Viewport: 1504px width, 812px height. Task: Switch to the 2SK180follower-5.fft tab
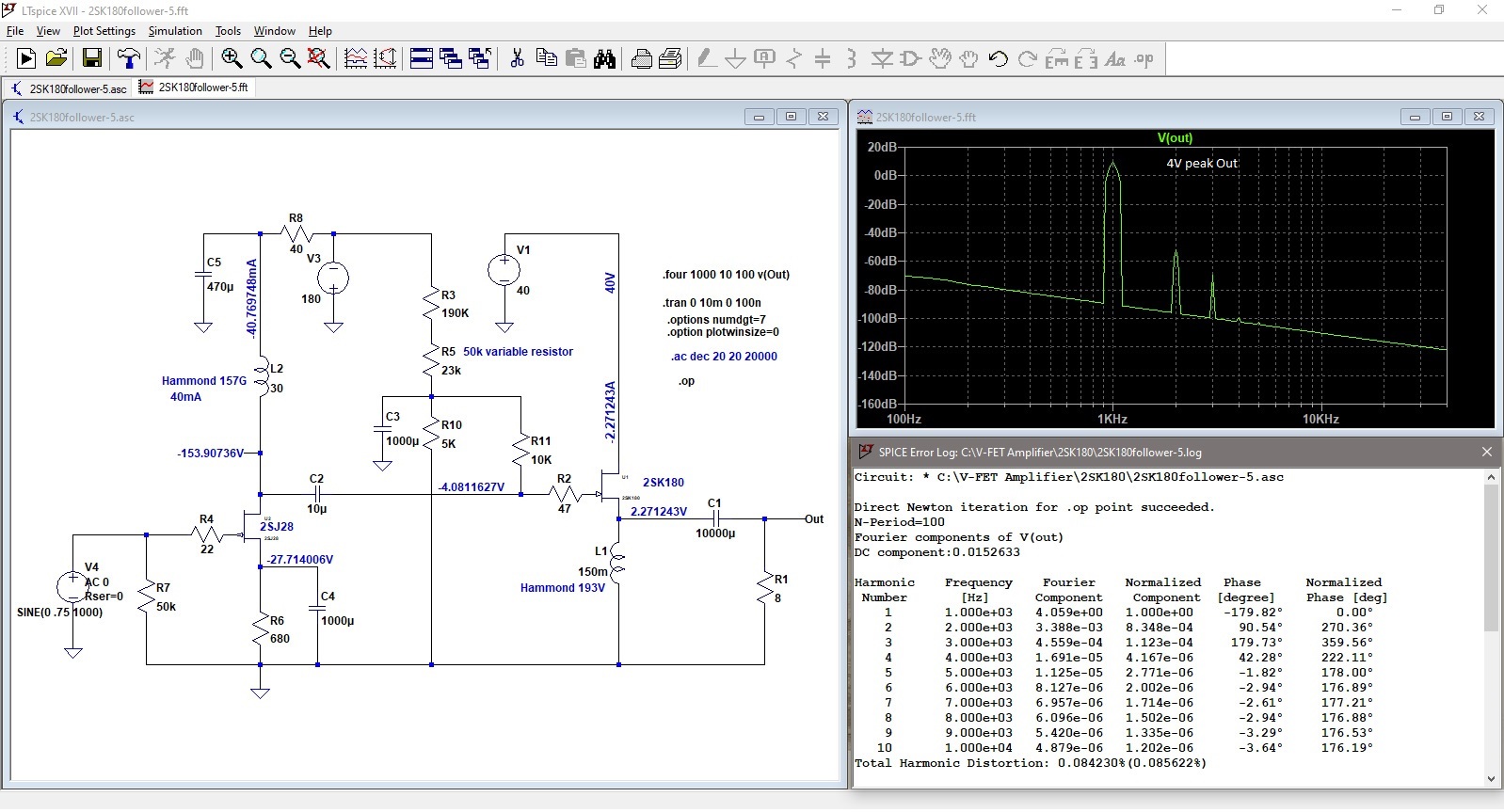194,88
